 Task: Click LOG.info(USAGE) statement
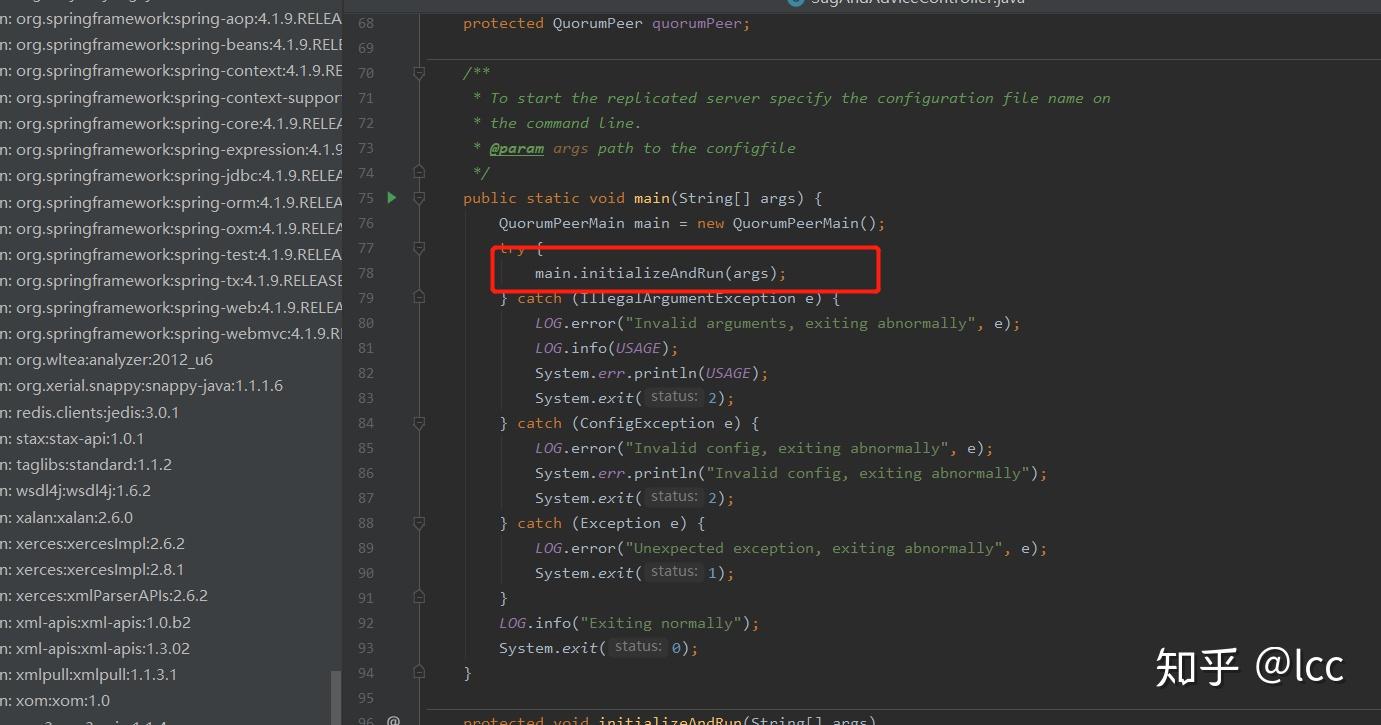[x=606, y=348]
